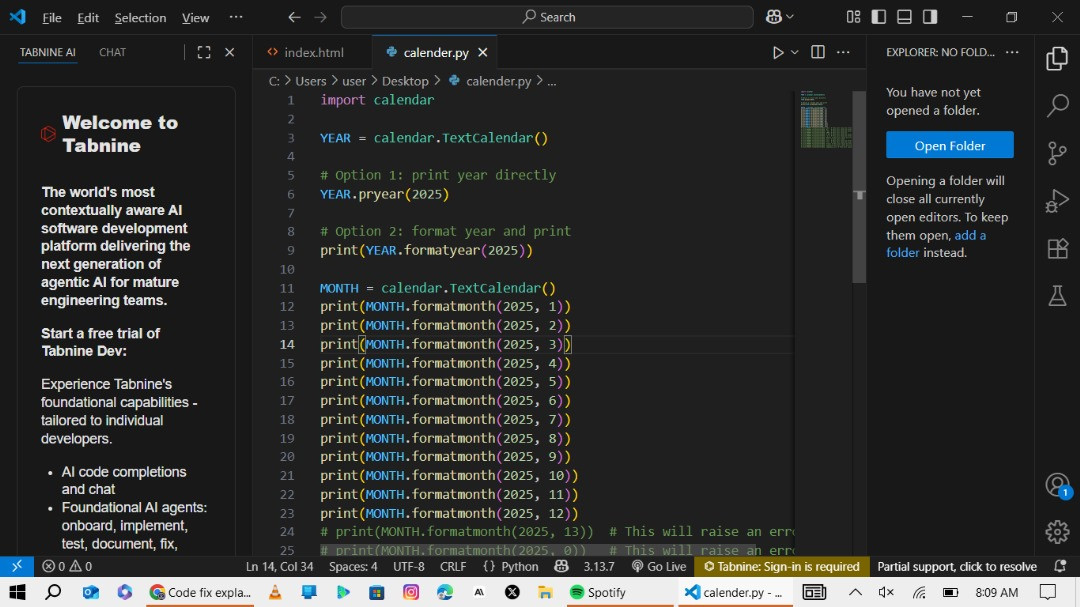Click the editor vertical scrollbar

pos(859,187)
